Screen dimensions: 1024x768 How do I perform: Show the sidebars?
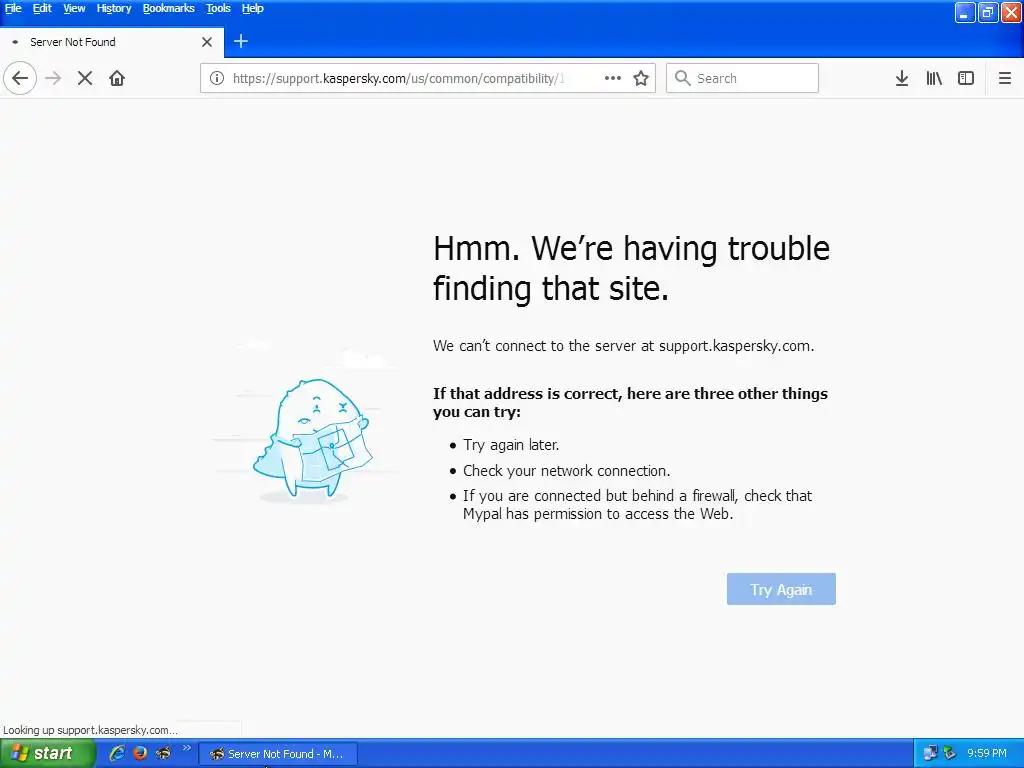point(966,78)
